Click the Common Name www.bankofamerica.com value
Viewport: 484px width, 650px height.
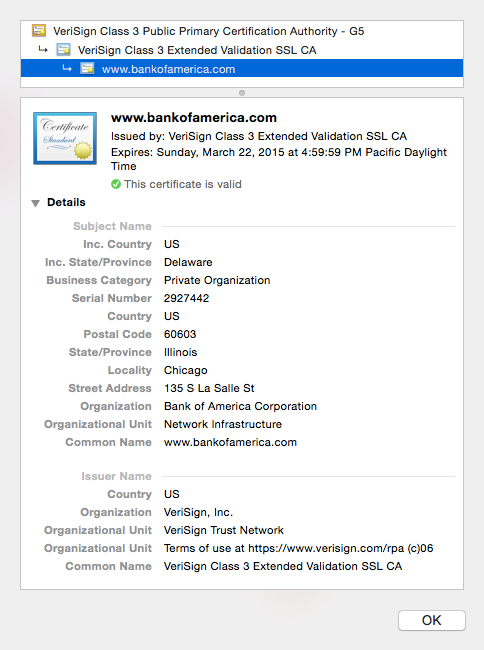[x=230, y=442]
